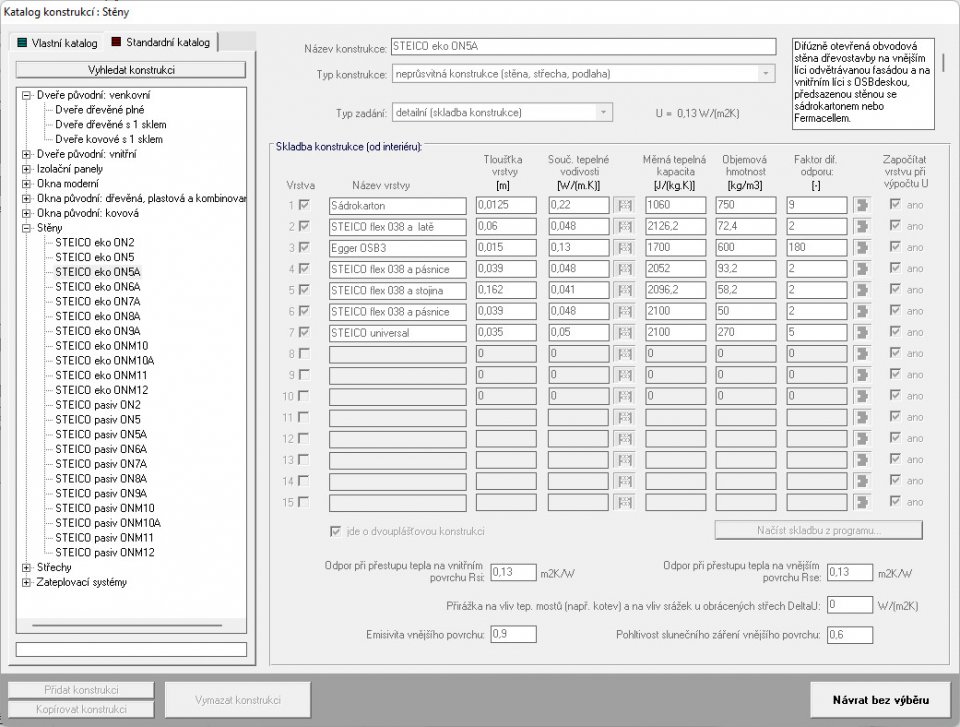Open the Typ konstrukce dropdown
The image size is (960, 727).
[x=765, y=74]
